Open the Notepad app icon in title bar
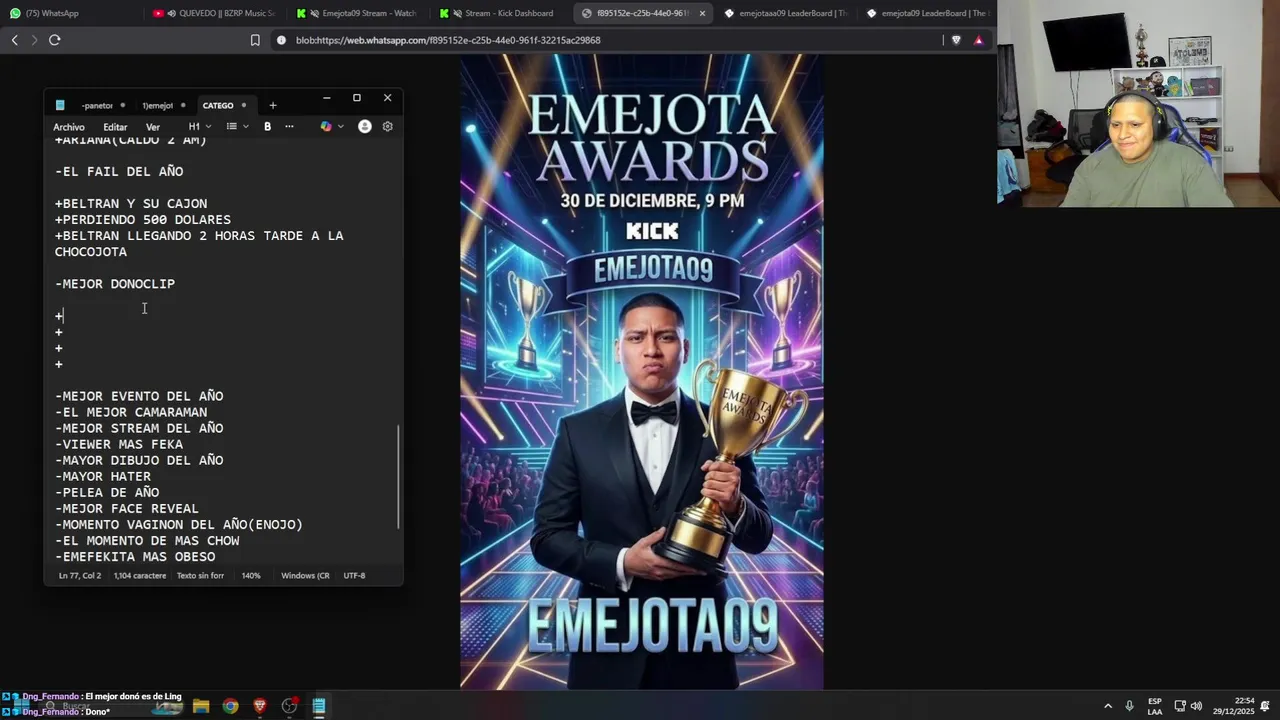This screenshot has width=1280, height=720. (60, 105)
